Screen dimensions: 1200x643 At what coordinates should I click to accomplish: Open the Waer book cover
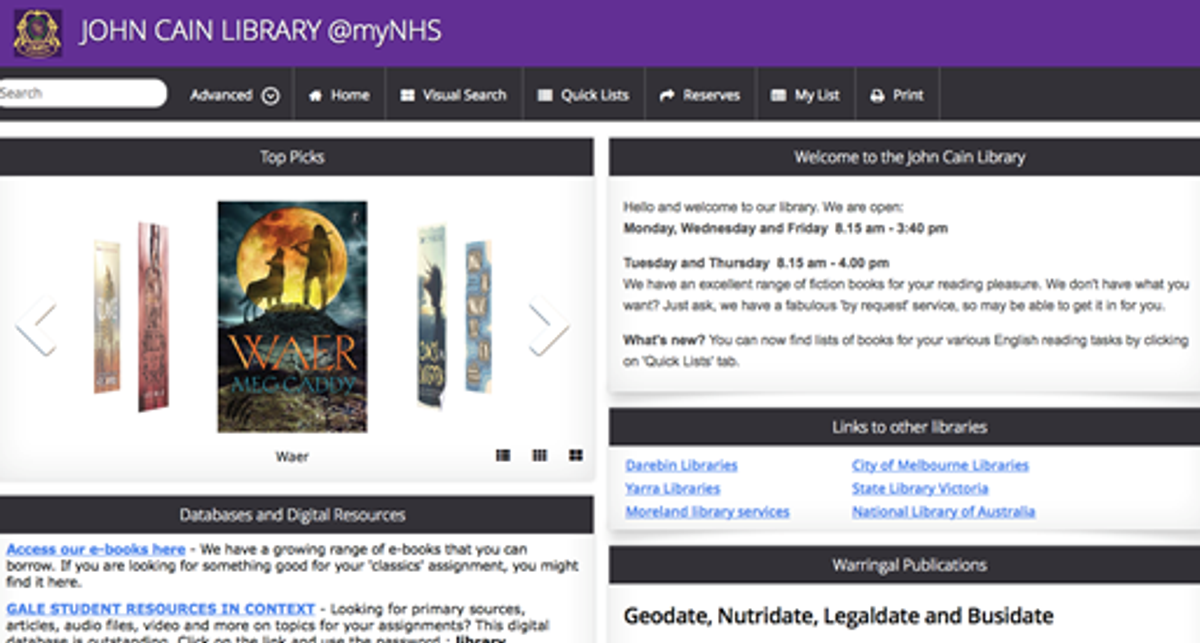(292, 317)
